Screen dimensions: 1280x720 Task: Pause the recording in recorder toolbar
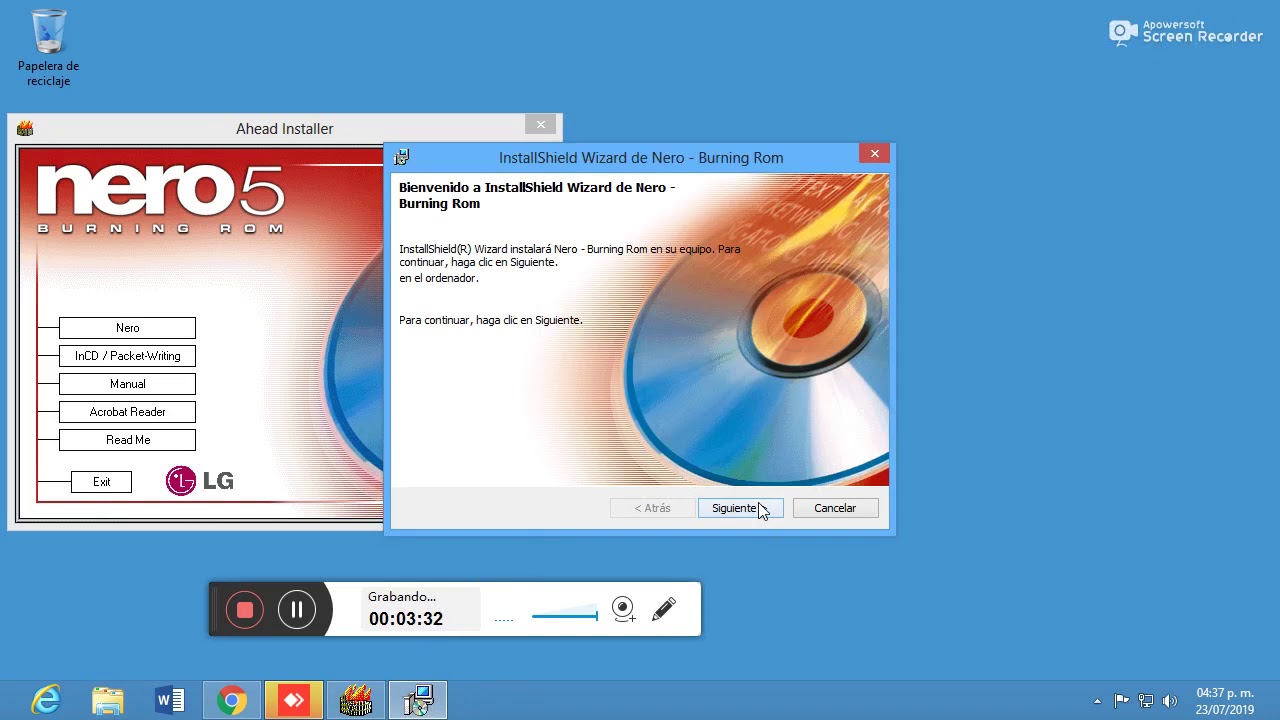[x=297, y=610]
